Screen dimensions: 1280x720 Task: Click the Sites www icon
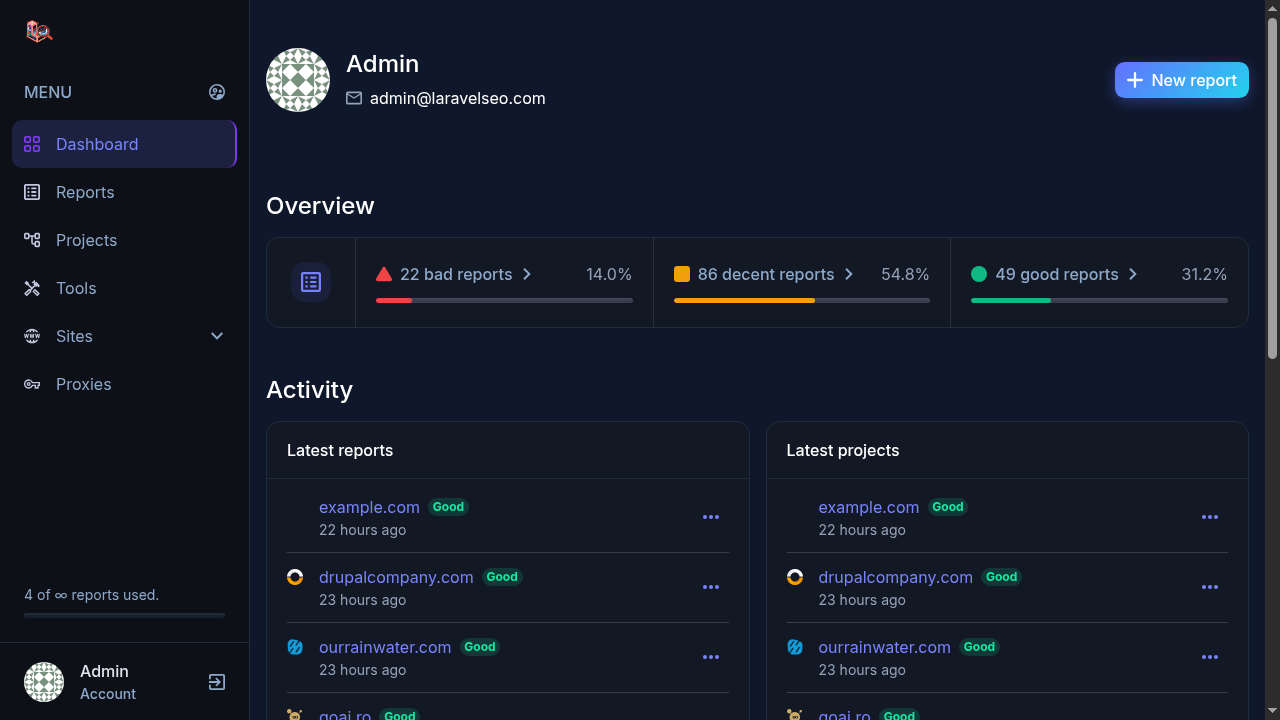(x=32, y=336)
